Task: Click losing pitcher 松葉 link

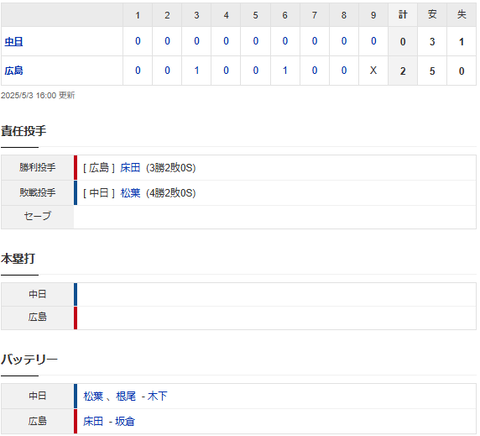Action: (x=130, y=193)
